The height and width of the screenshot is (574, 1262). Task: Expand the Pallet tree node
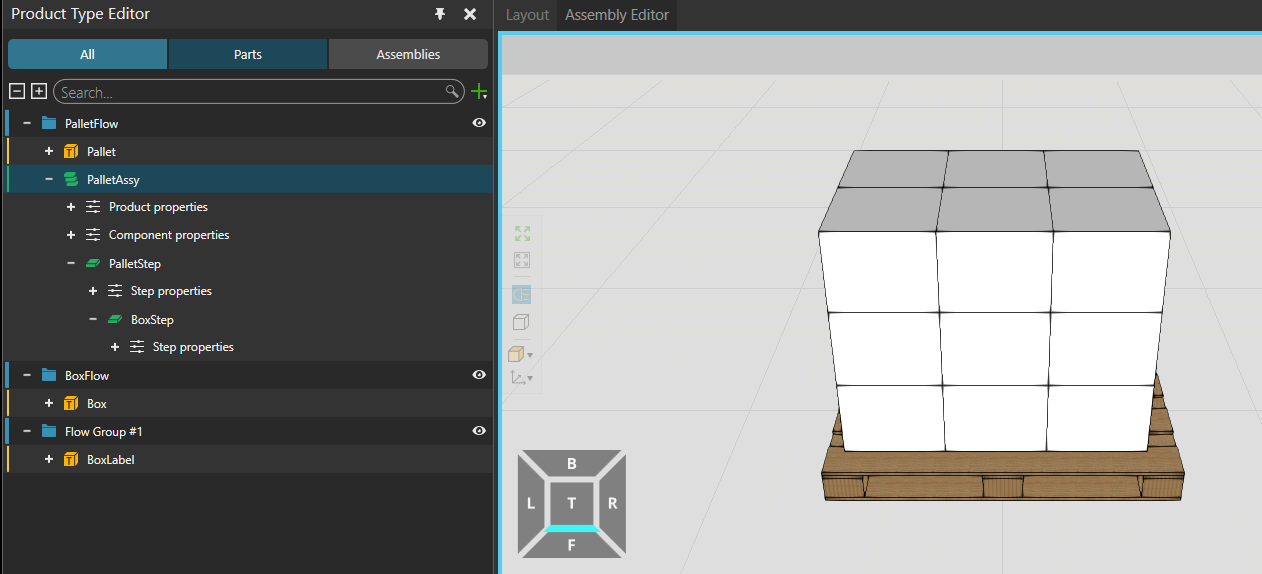pyautogui.click(x=48, y=152)
